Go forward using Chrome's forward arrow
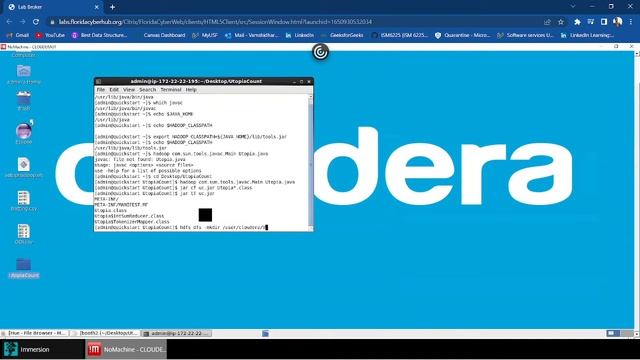The image size is (640, 360). pyautogui.click(x=22, y=22)
